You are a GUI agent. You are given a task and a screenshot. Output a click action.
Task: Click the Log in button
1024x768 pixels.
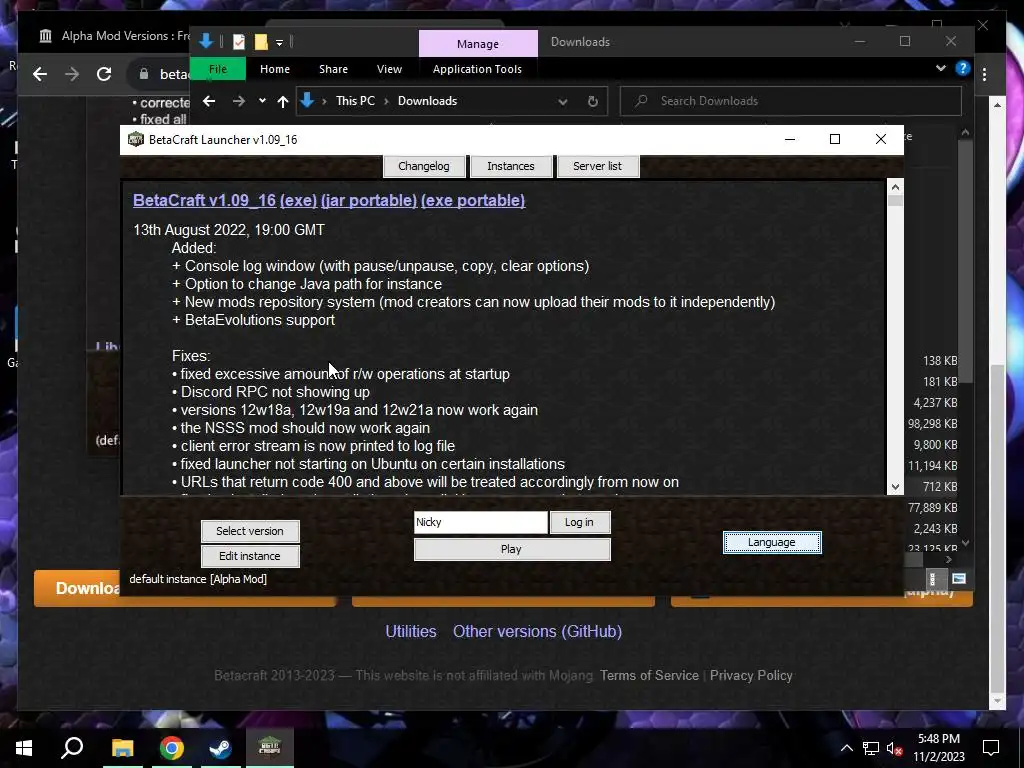click(x=579, y=522)
